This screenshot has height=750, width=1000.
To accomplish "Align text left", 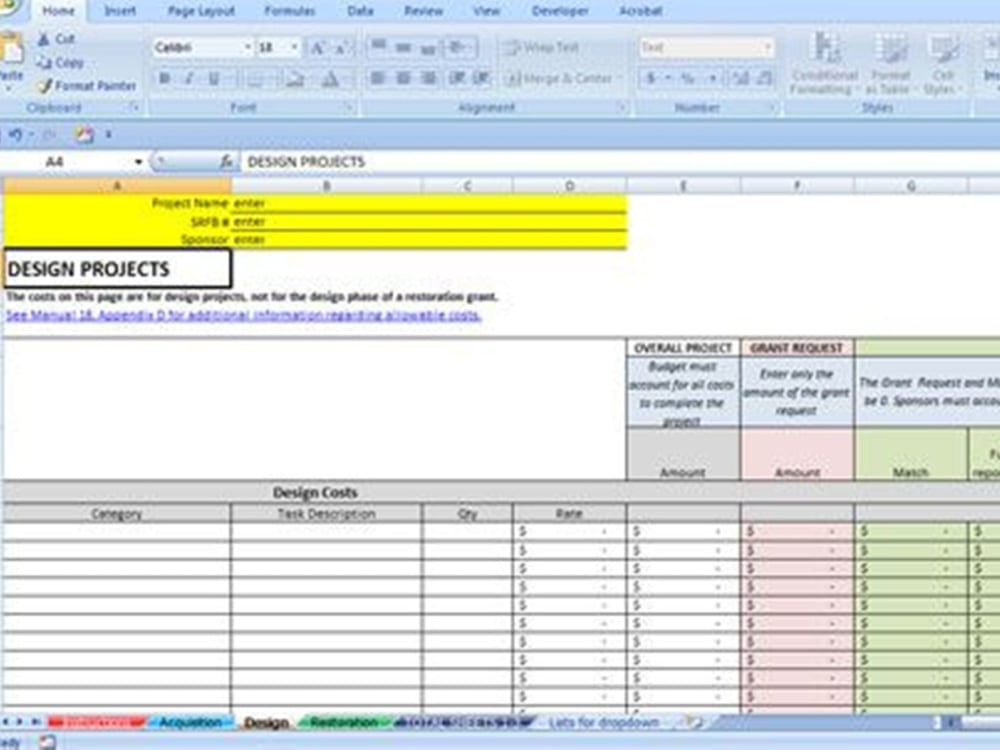I will [378, 78].
